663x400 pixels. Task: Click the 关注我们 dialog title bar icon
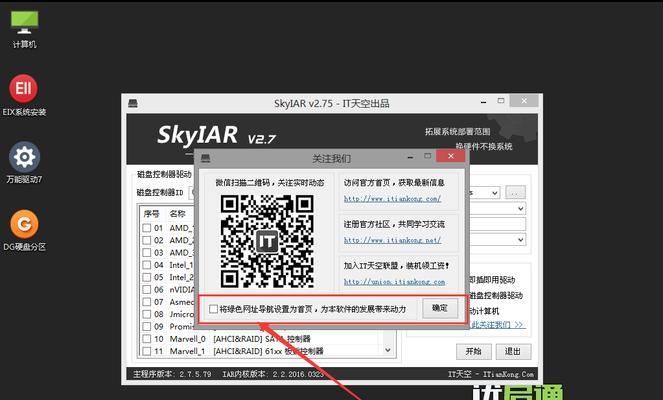tap(205, 158)
